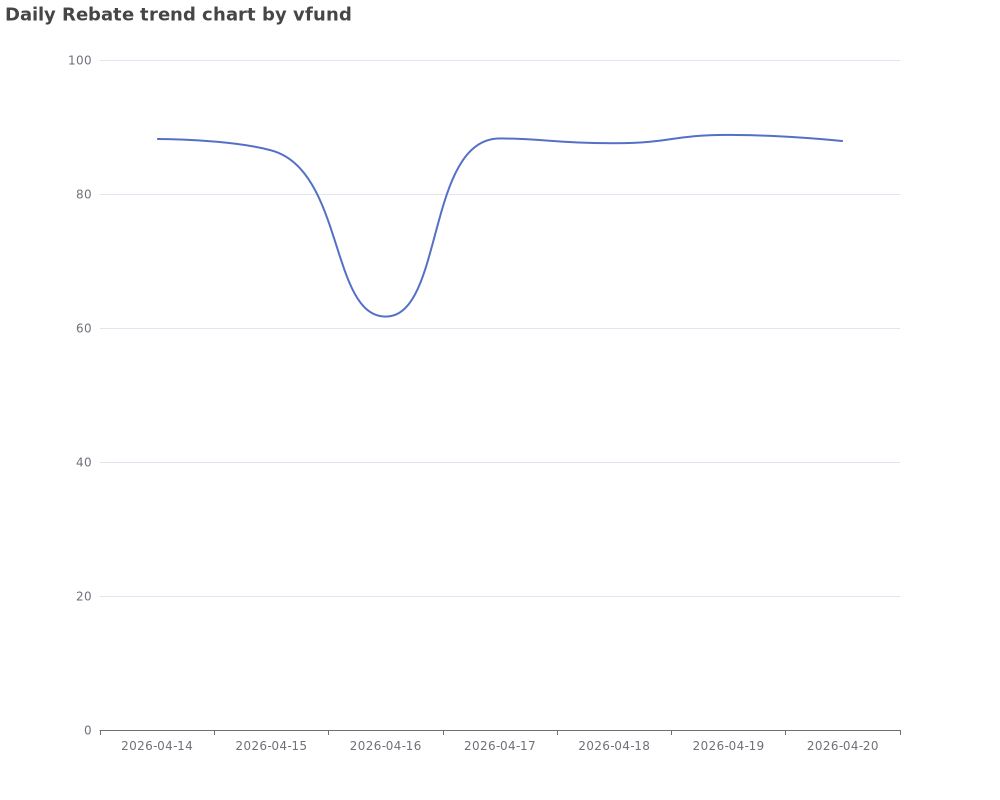The image size is (1000, 800).
Task: Click the line point above 2026-04-19
Action: click(x=728, y=135)
